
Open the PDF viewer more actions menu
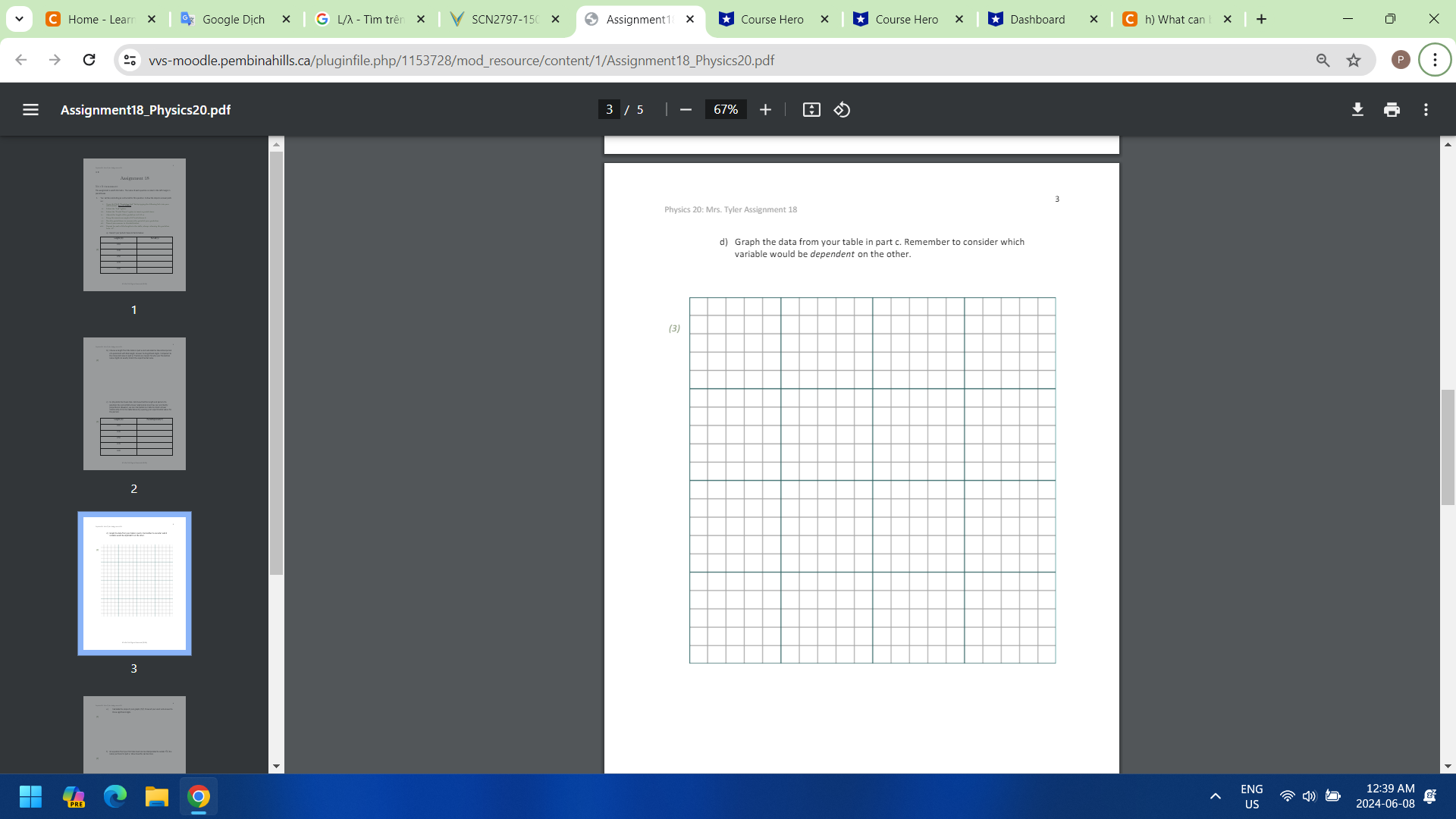coord(1426,109)
